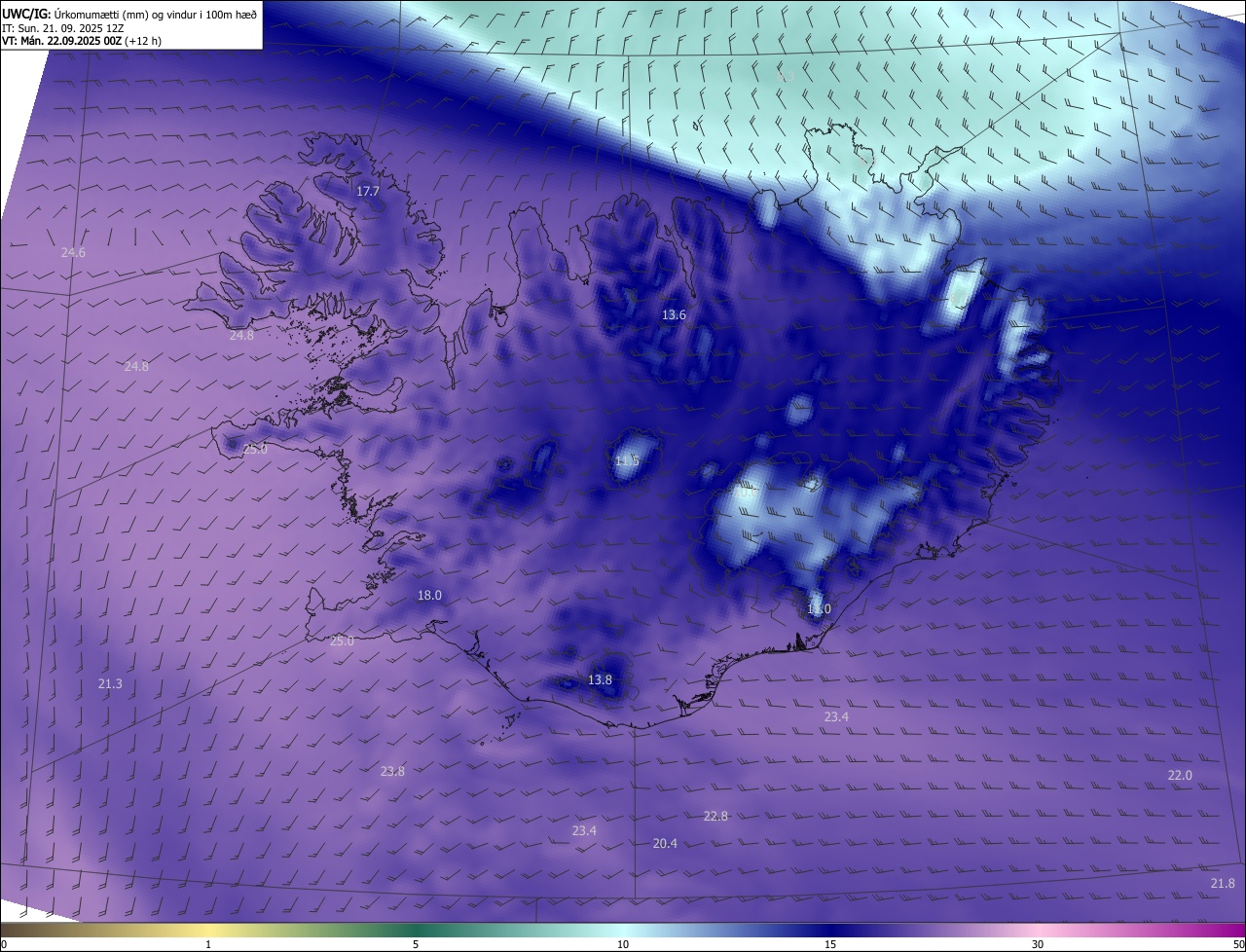
Task: Click the 21.8 value label
Action: [x=1223, y=883]
